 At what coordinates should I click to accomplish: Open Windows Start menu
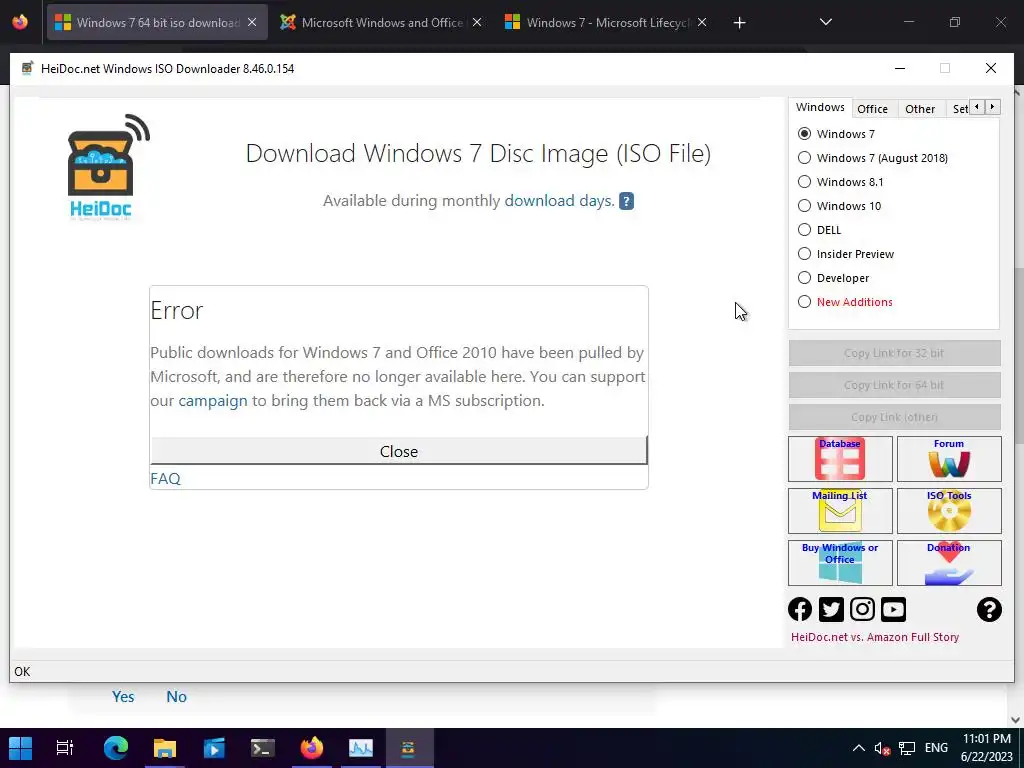[20, 748]
